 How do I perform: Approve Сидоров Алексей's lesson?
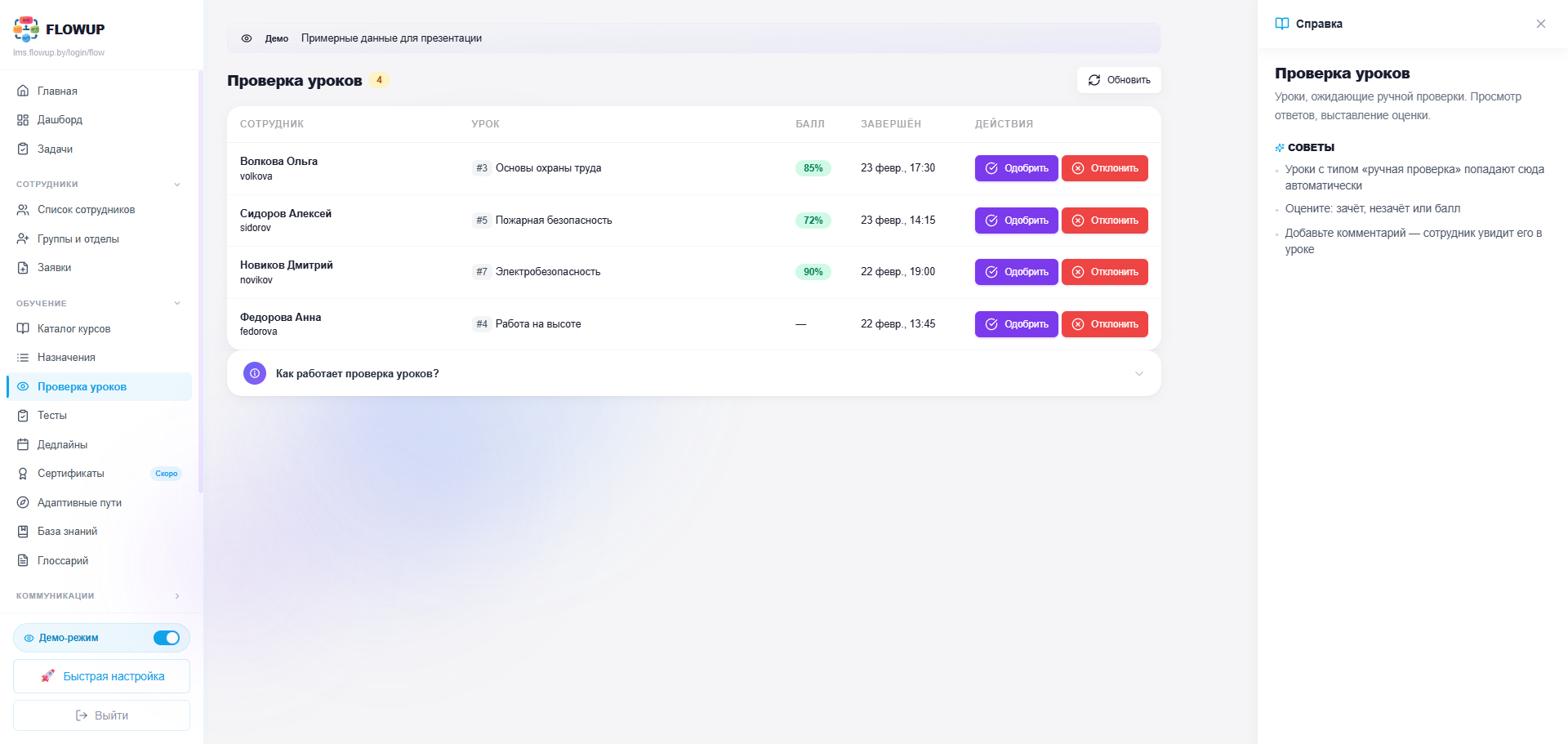[x=1016, y=221]
